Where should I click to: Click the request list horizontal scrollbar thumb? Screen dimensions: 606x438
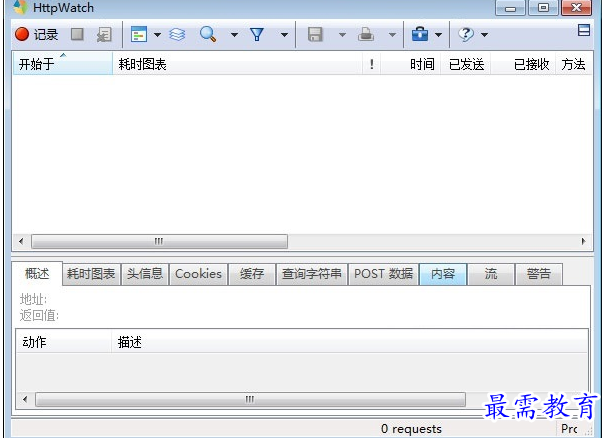pos(159,241)
